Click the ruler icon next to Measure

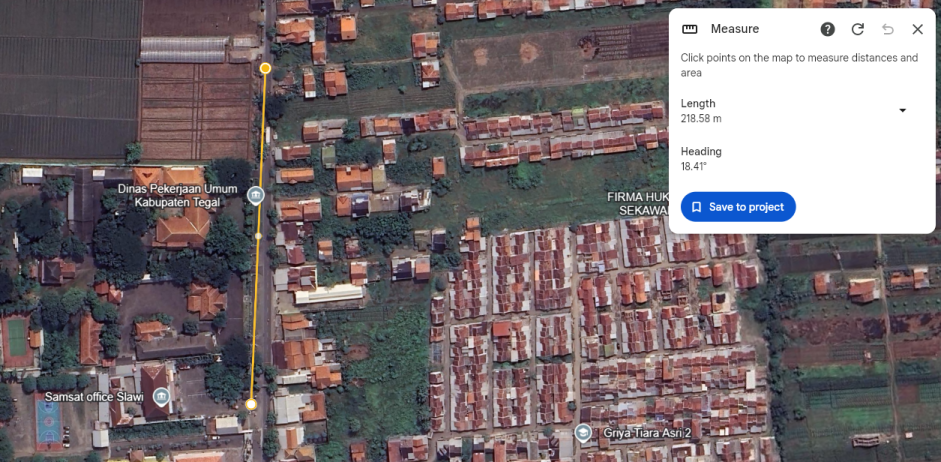690,29
